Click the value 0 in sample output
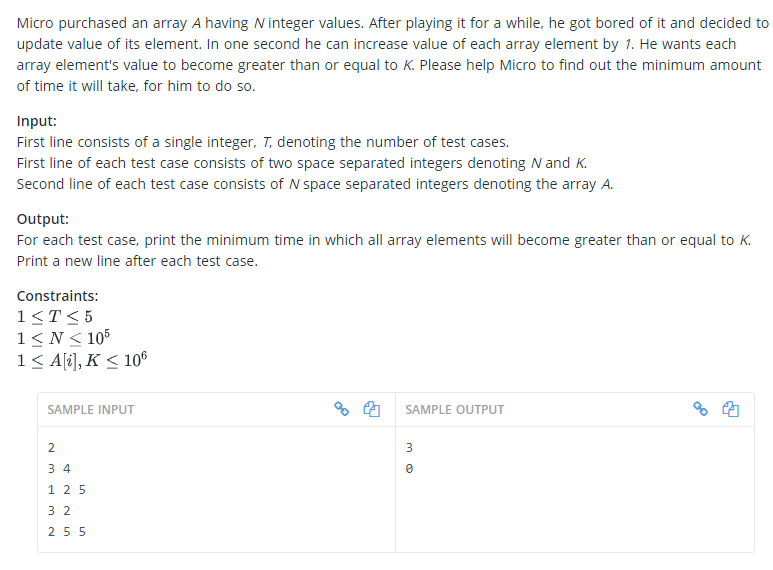The height and width of the screenshot is (570, 773). [x=409, y=468]
